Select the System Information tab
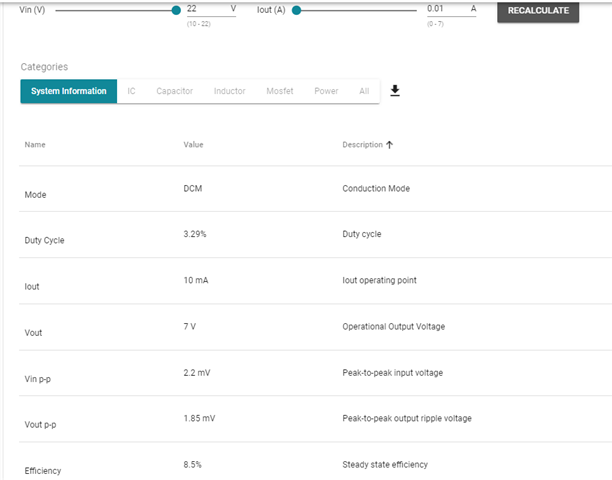Screen dimensions: 612x480 click(x=69, y=91)
